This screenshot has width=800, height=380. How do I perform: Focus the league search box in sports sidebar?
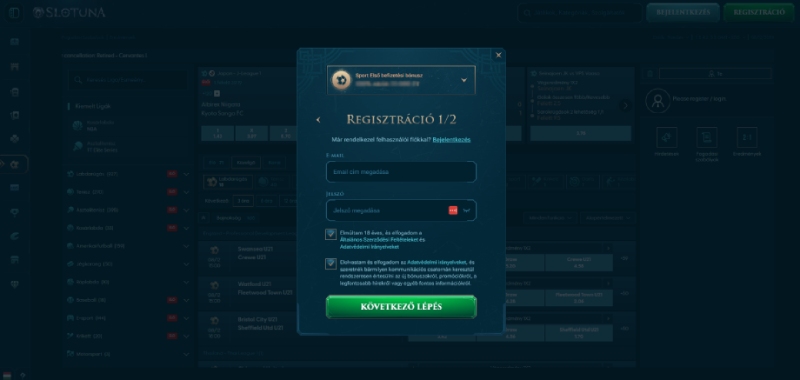pyautogui.click(x=128, y=80)
